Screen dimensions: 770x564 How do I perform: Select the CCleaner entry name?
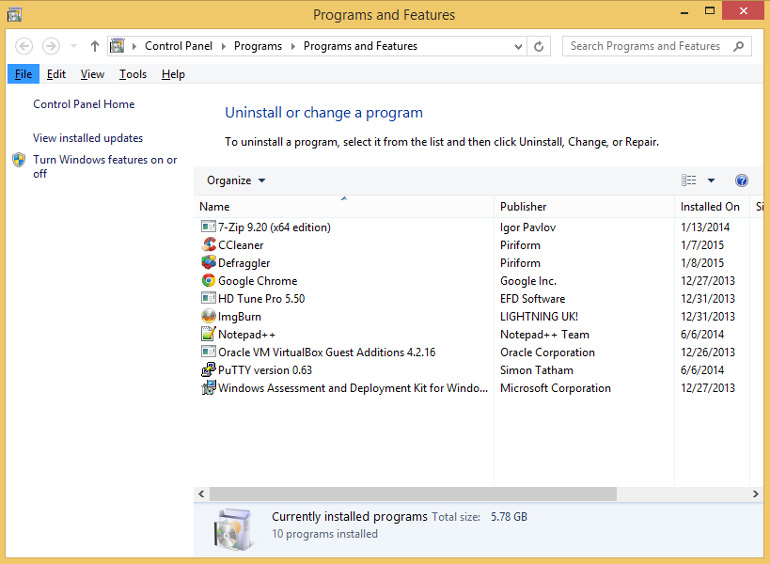click(x=241, y=245)
